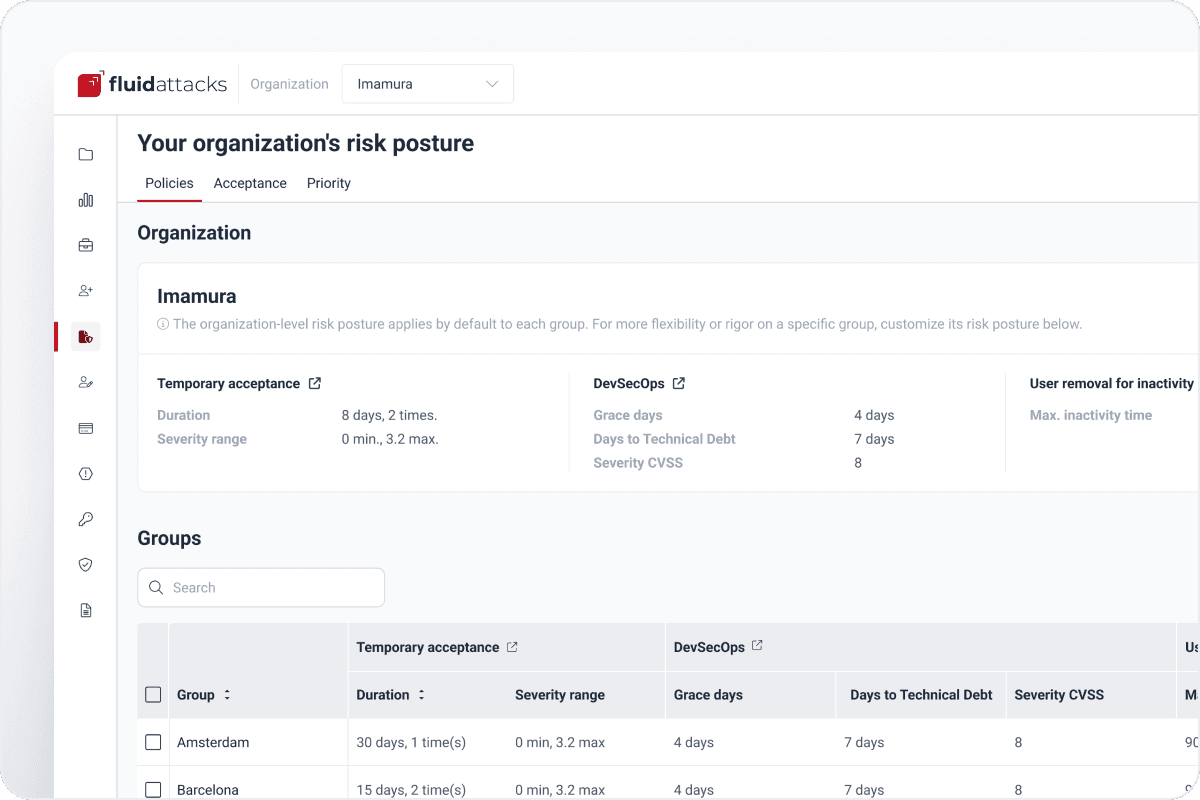The image size is (1200, 800).
Task: Switch to the Policies tab
Action: [x=169, y=183]
